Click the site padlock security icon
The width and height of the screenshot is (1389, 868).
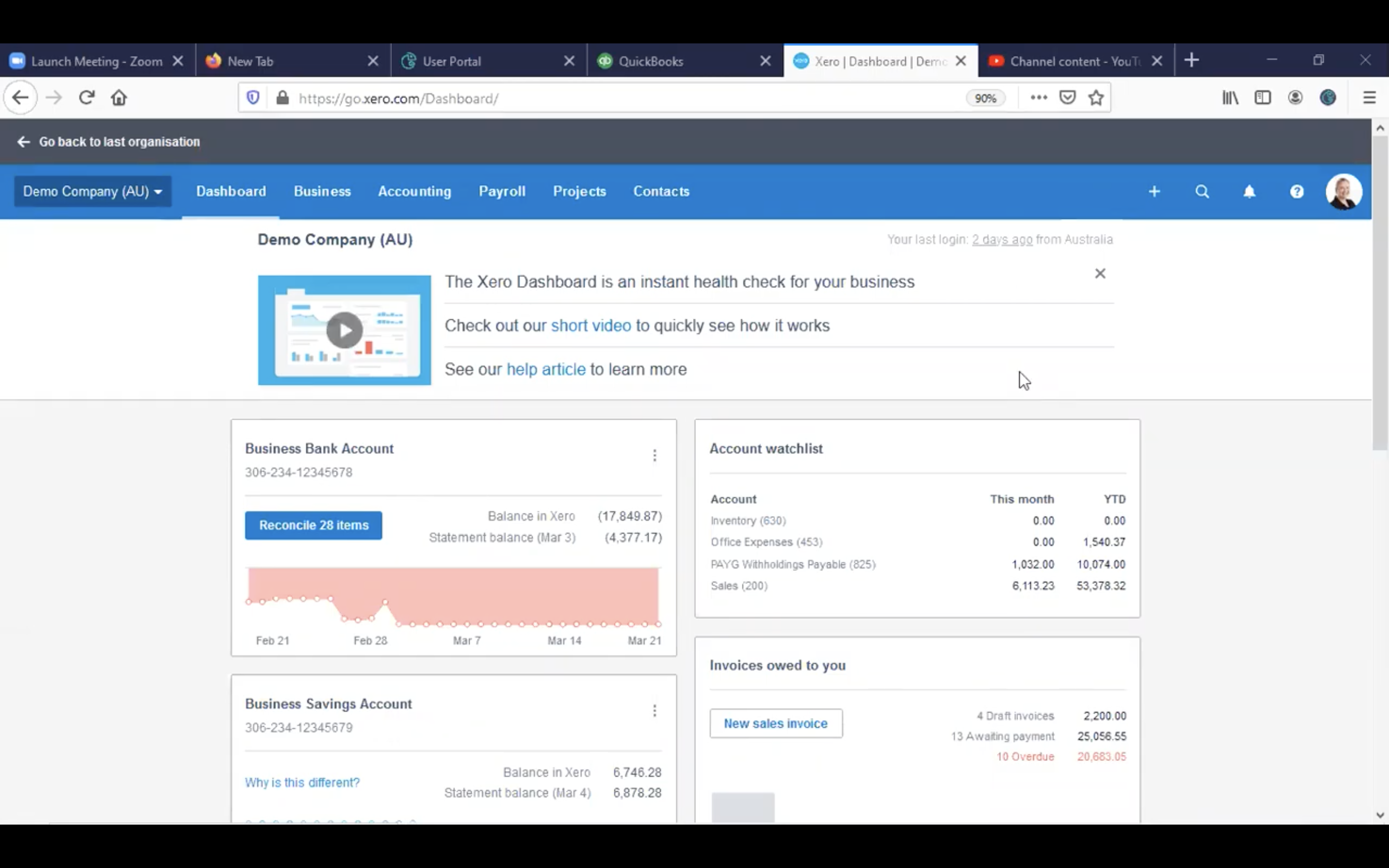282,97
